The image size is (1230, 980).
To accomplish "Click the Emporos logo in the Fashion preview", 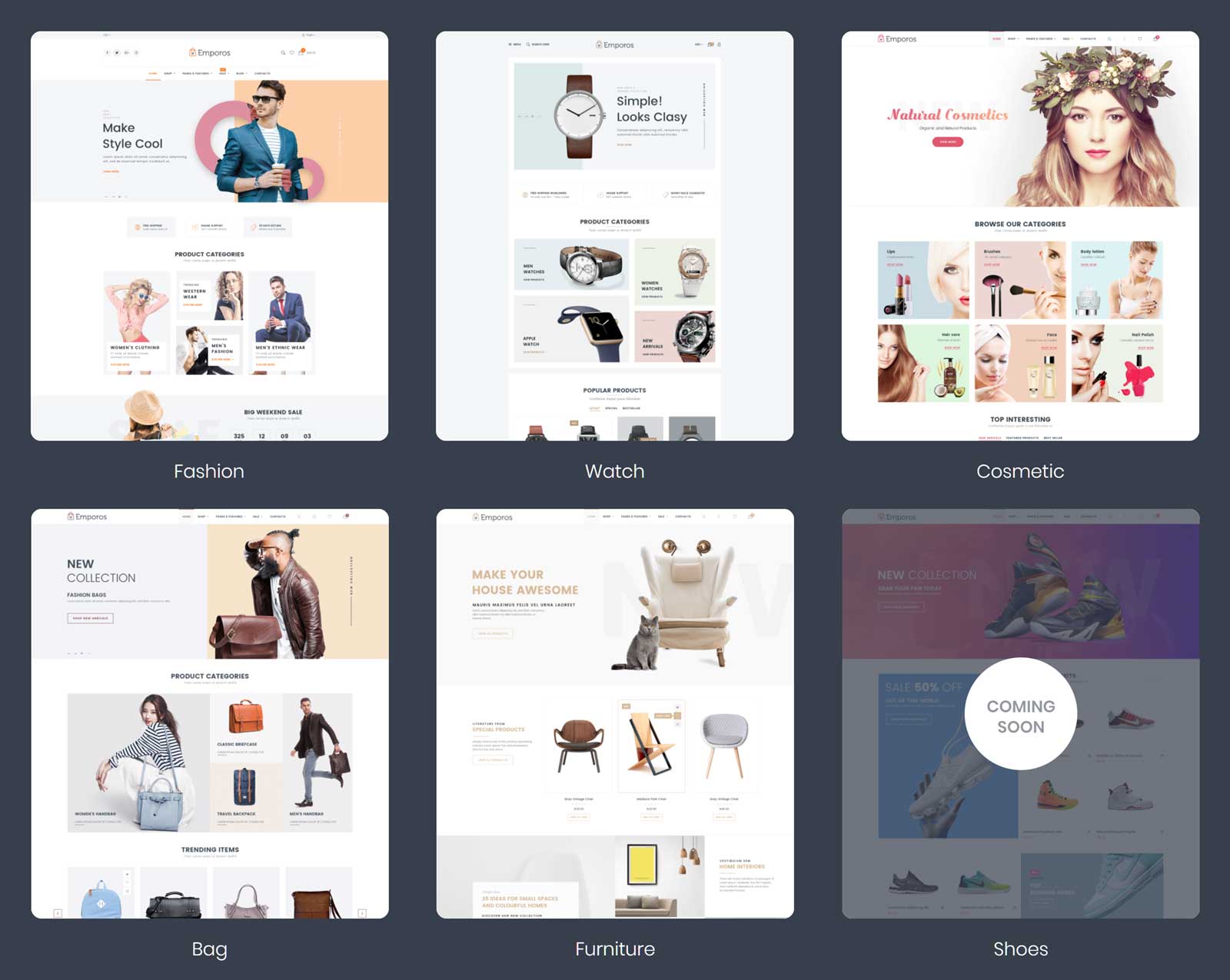I will coord(209,53).
